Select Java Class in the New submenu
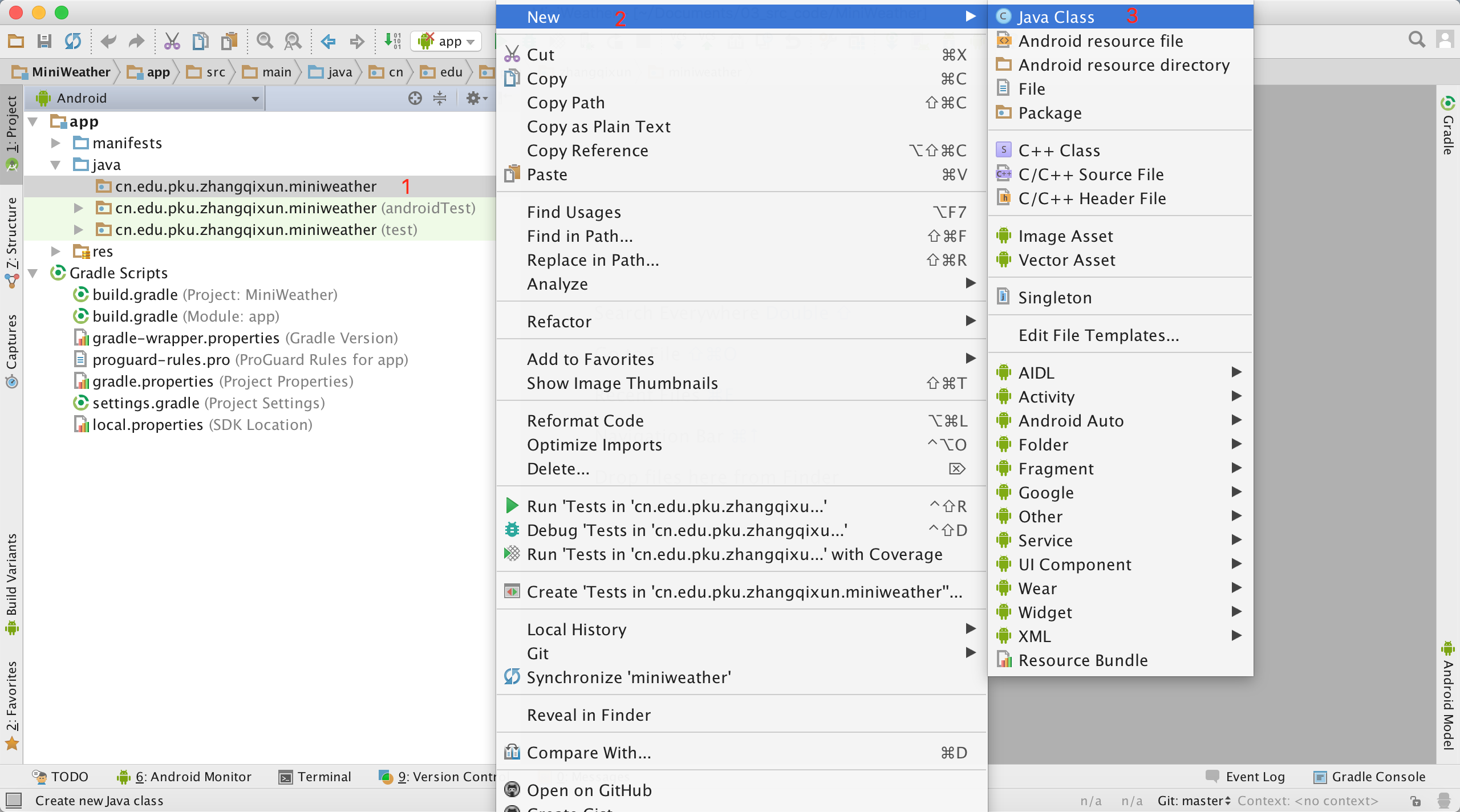This screenshot has height=812, width=1460. 1120,17
